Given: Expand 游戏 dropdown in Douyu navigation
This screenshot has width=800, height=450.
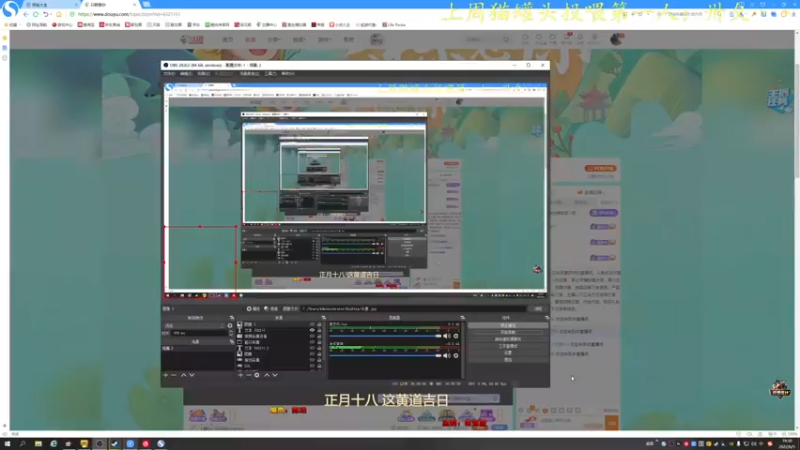Looking at the screenshot, I should 324,40.
